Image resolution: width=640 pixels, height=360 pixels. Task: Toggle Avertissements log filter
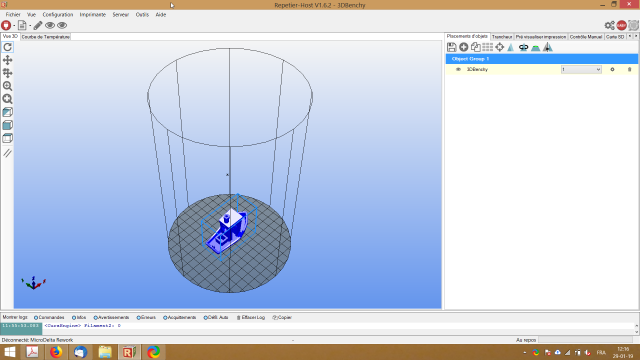coord(111,318)
